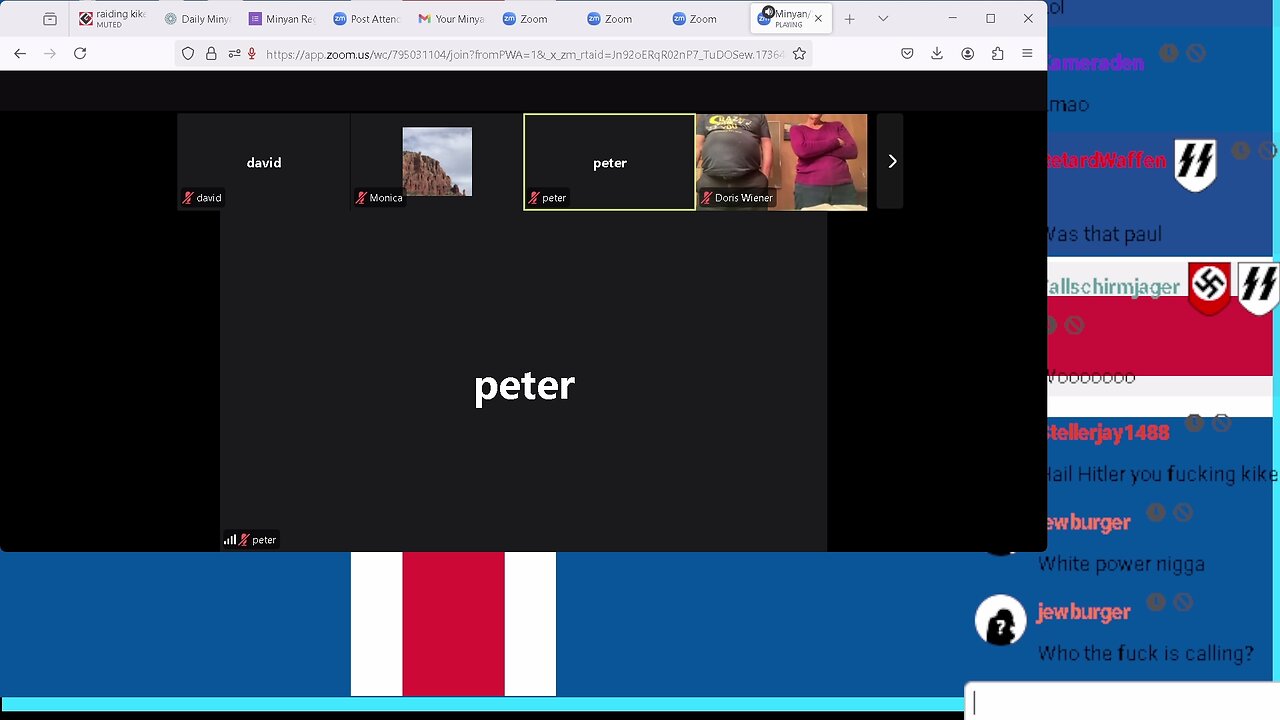Click david's muted microphone icon

tap(187, 198)
